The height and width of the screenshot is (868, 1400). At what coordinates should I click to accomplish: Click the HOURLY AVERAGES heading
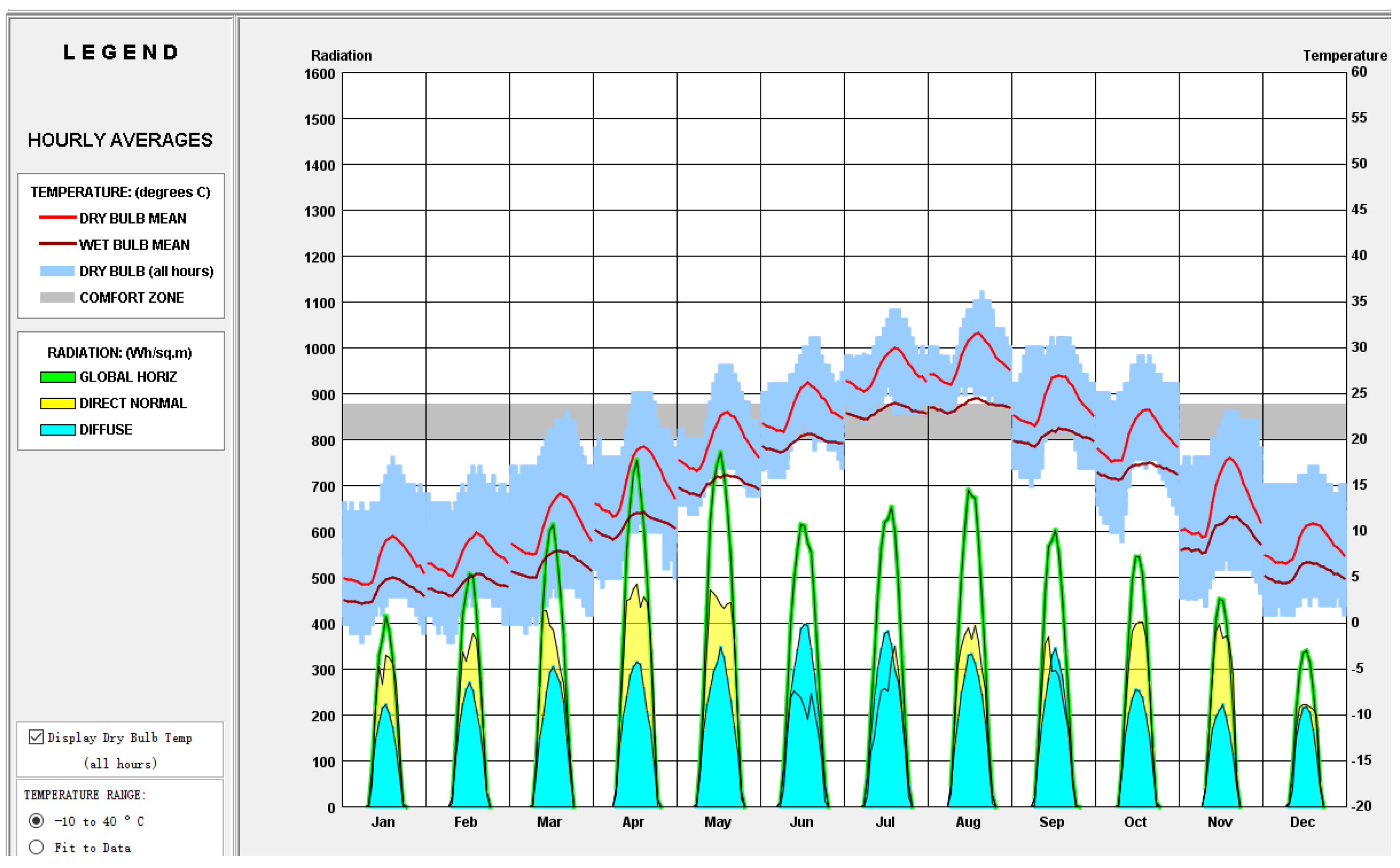[120, 140]
